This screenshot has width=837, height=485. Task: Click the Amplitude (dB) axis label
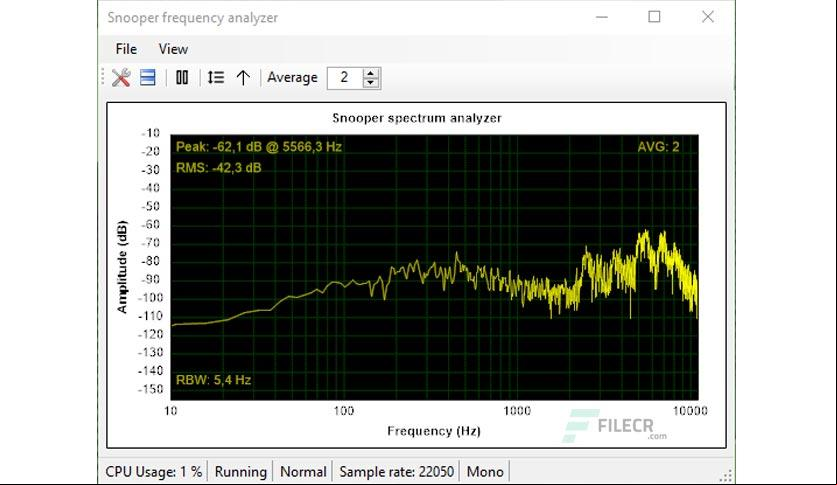pyautogui.click(x=122, y=267)
